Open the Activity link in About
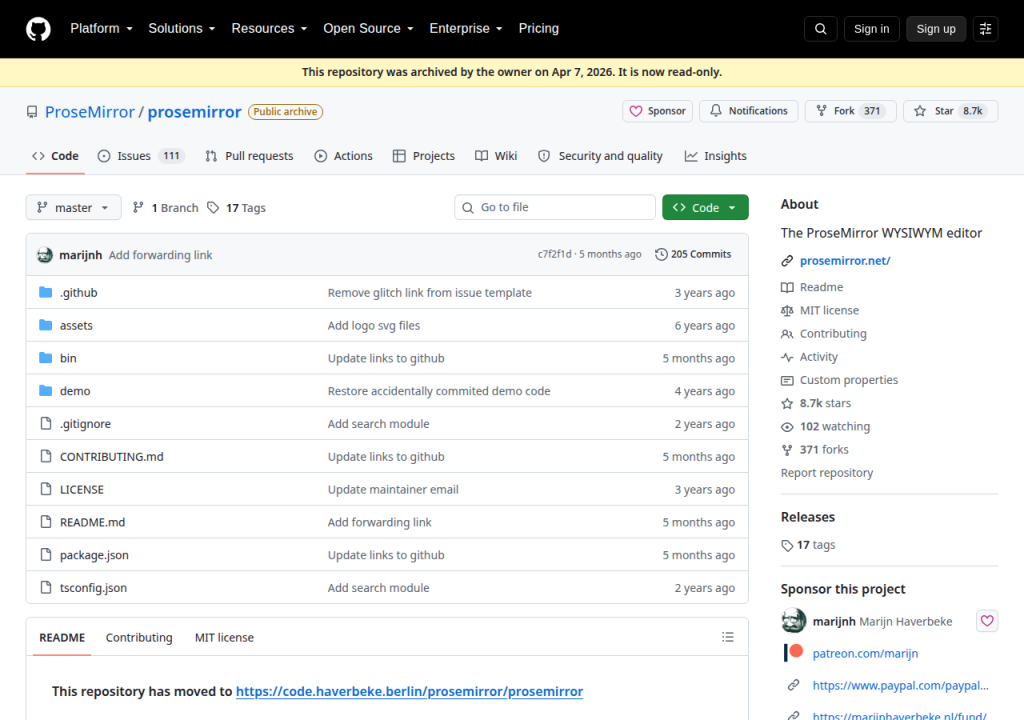Viewport: 1024px width, 720px height. coord(809,357)
